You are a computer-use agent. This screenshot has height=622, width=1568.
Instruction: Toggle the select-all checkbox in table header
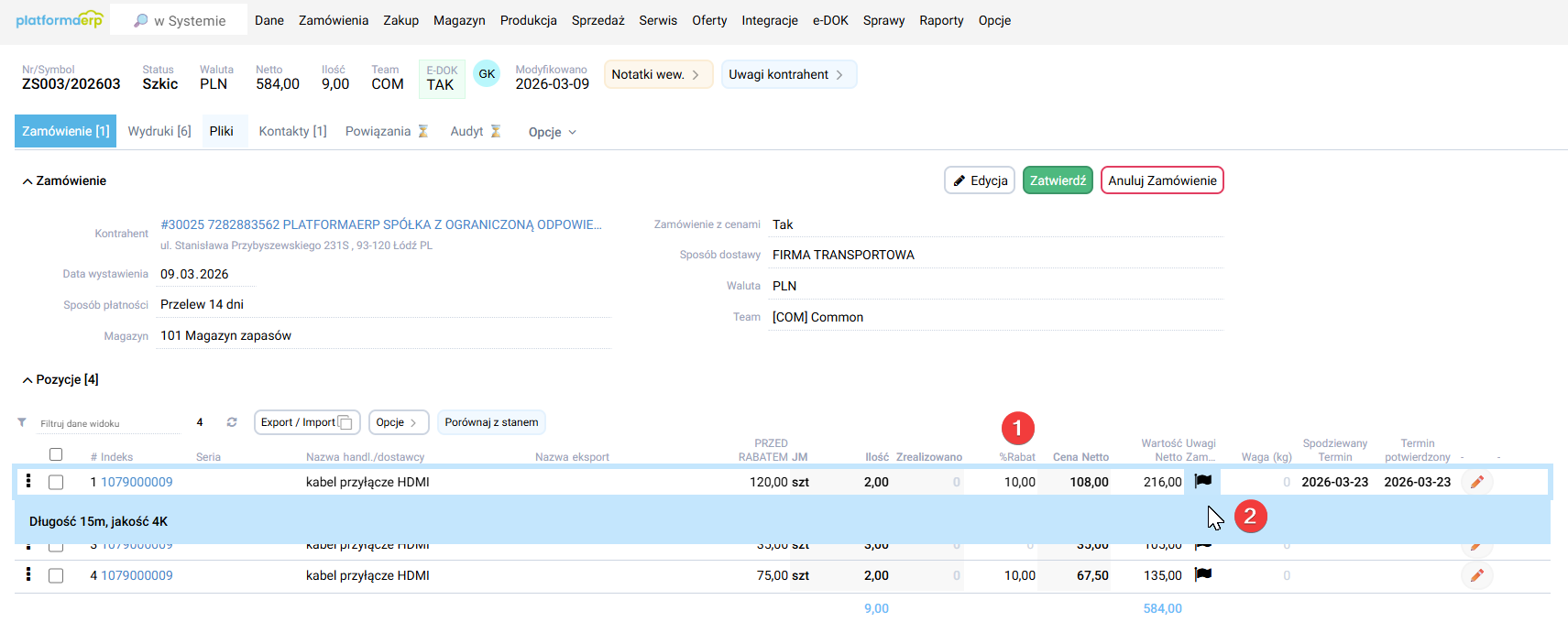pos(56,454)
